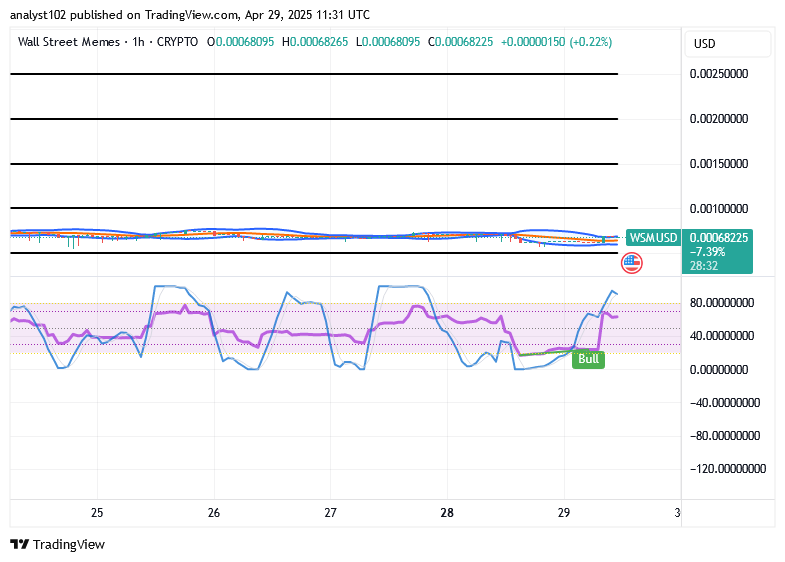Image resolution: width=785 pixels, height=562 pixels.
Task: Click the US flag event icon
Action: click(631, 263)
